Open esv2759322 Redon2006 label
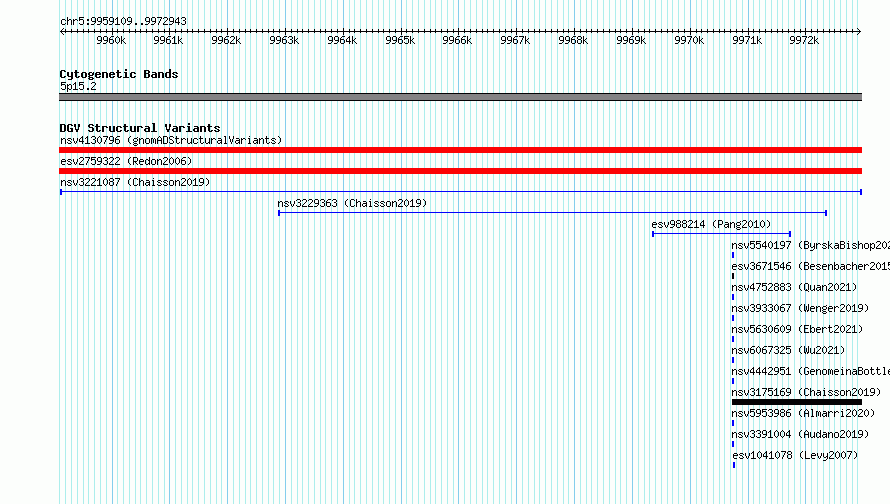 [126, 161]
